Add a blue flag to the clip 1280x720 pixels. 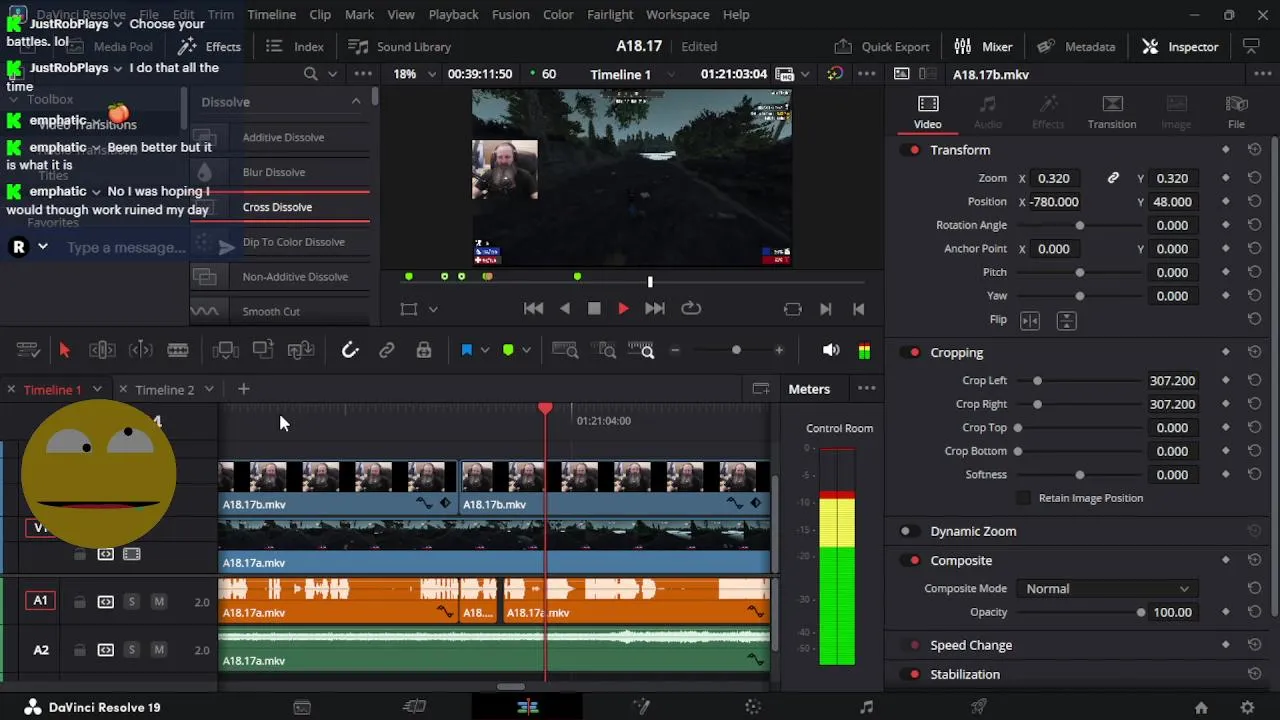pyautogui.click(x=466, y=350)
